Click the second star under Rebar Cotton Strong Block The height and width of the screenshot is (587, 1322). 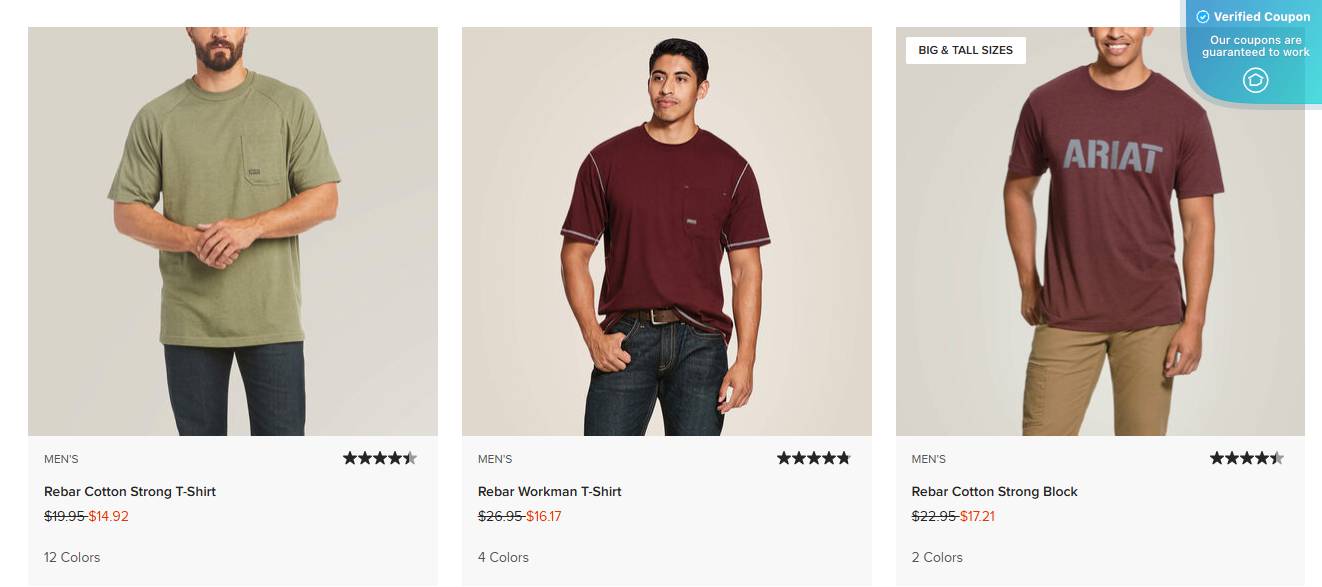click(1234, 457)
